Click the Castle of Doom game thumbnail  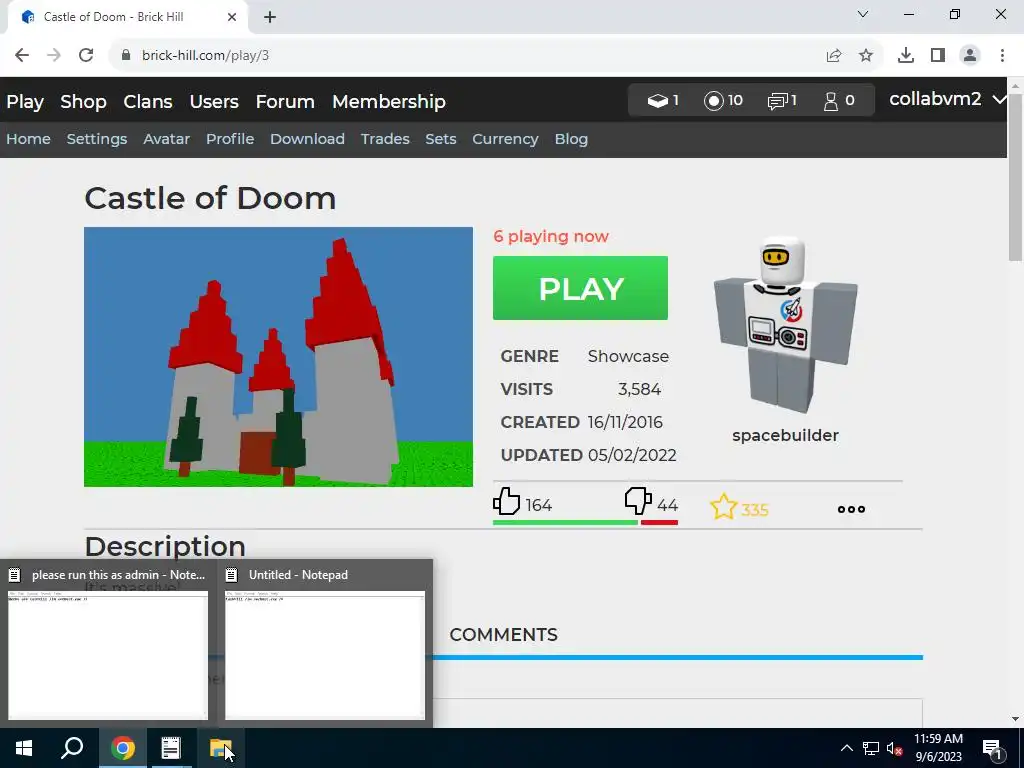coord(278,357)
